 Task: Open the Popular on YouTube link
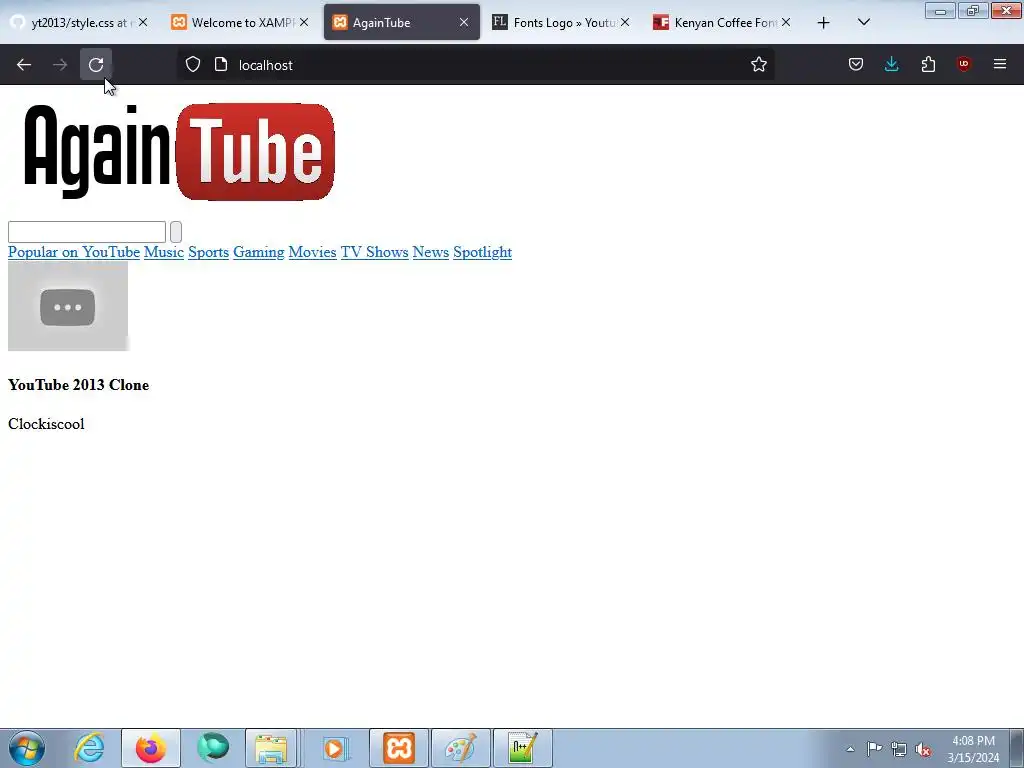(x=74, y=252)
